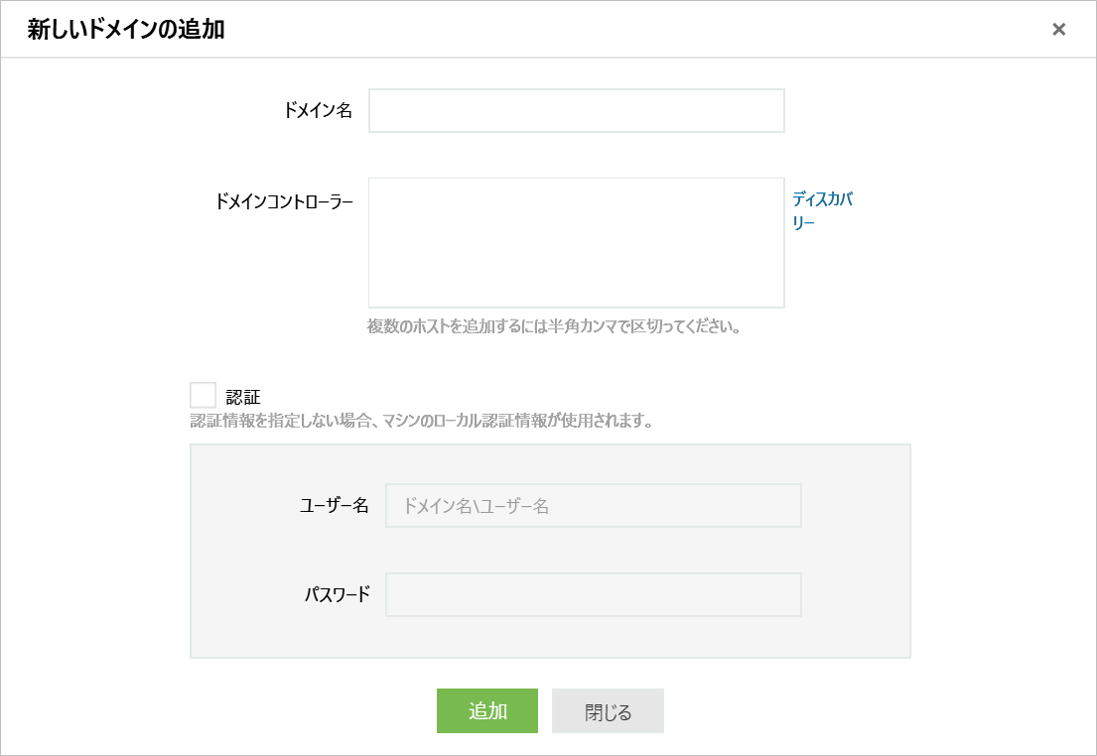Viewport: 1097px width, 756px height.
Task: Click the 新しいドメインの追加 dialog title
Action: (126, 30)
